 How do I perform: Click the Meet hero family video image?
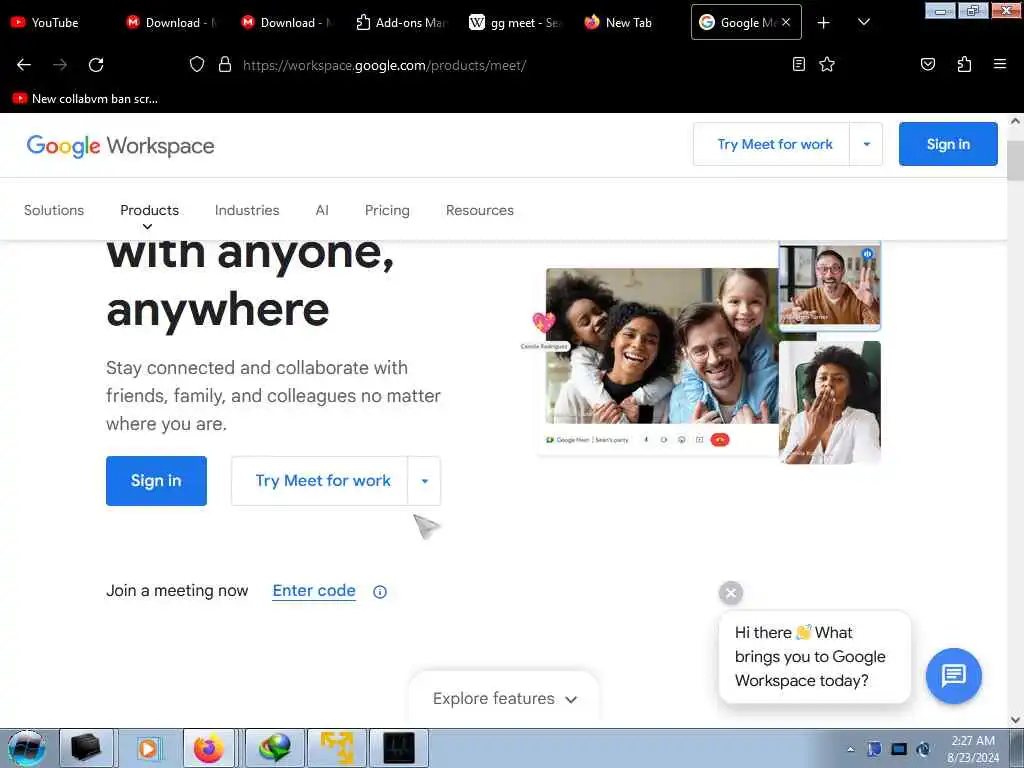point(662,346)
